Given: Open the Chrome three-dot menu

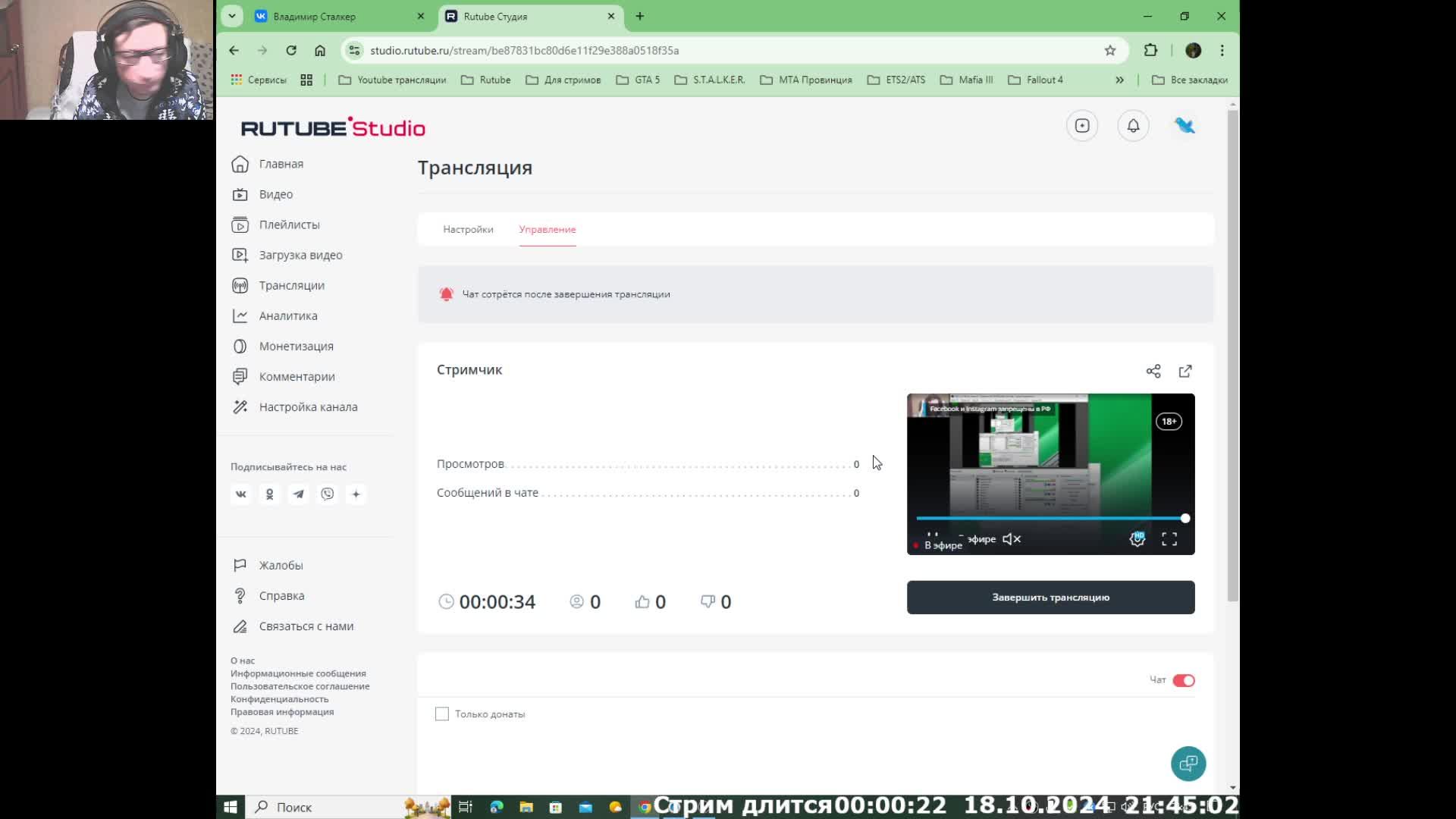Looking at the screenshot, I should pos(1222,50).
